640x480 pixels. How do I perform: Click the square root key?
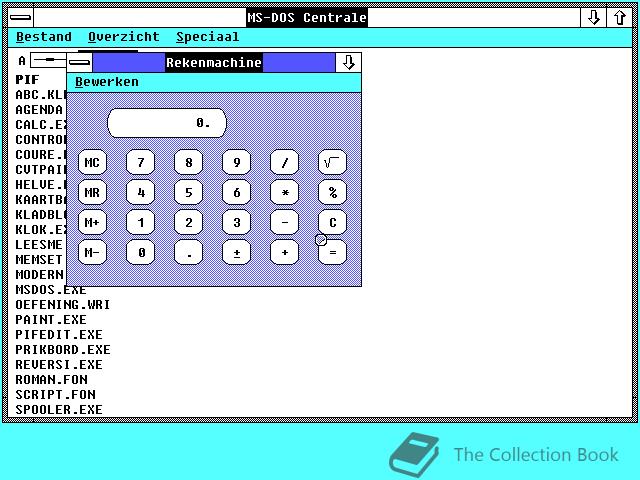point(332,162)
